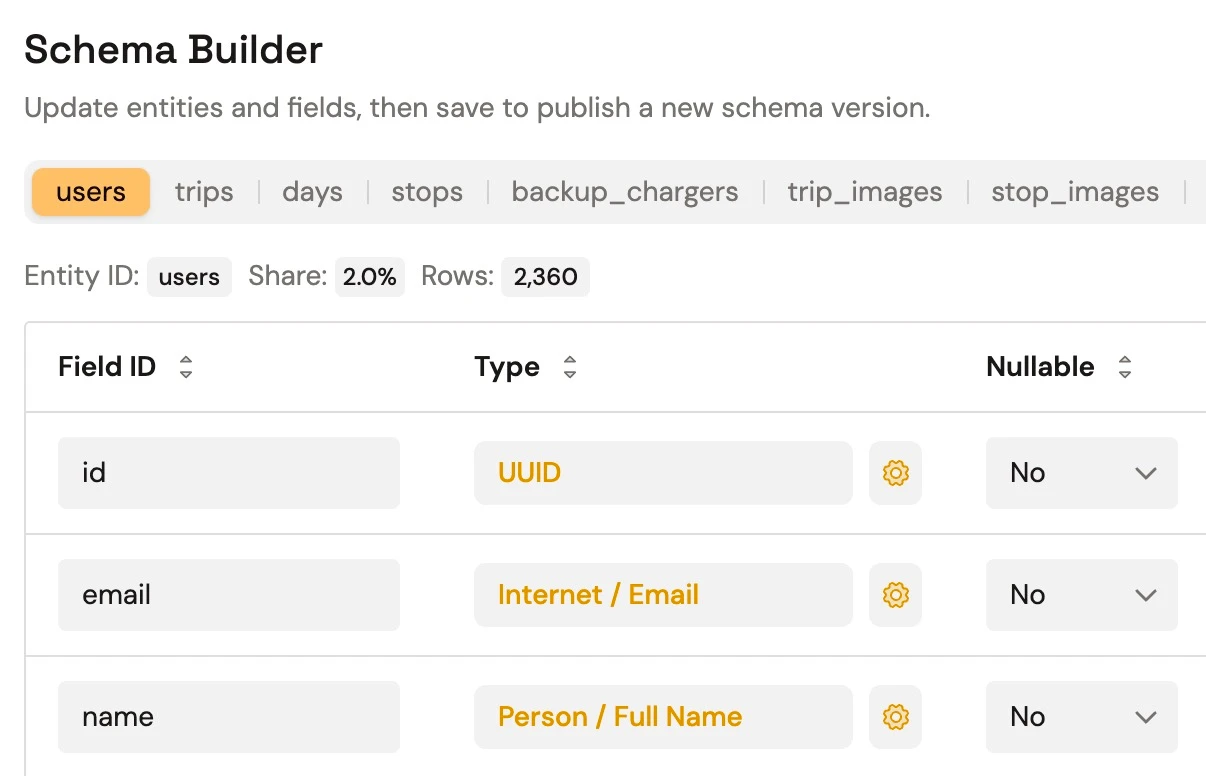Open the Nullable dropdown for email row
Image resolution: width=1206 pixels, height=776 pixels.
tap(1081, 595)
